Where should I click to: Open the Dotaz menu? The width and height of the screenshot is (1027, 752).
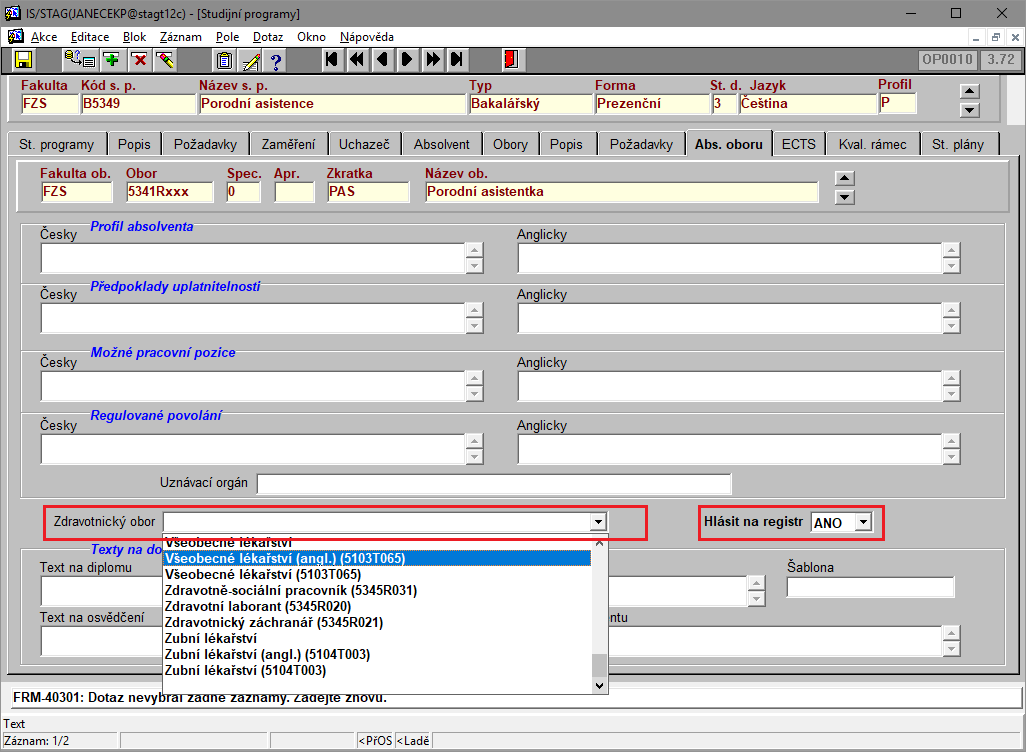[268, 37]
